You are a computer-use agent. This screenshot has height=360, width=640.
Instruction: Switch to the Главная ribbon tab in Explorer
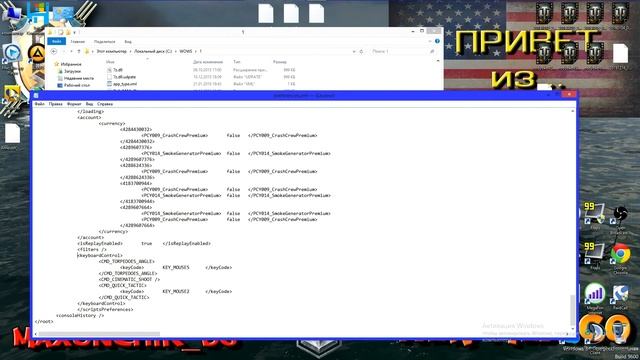pyautogui.click(x=78, y=42)
